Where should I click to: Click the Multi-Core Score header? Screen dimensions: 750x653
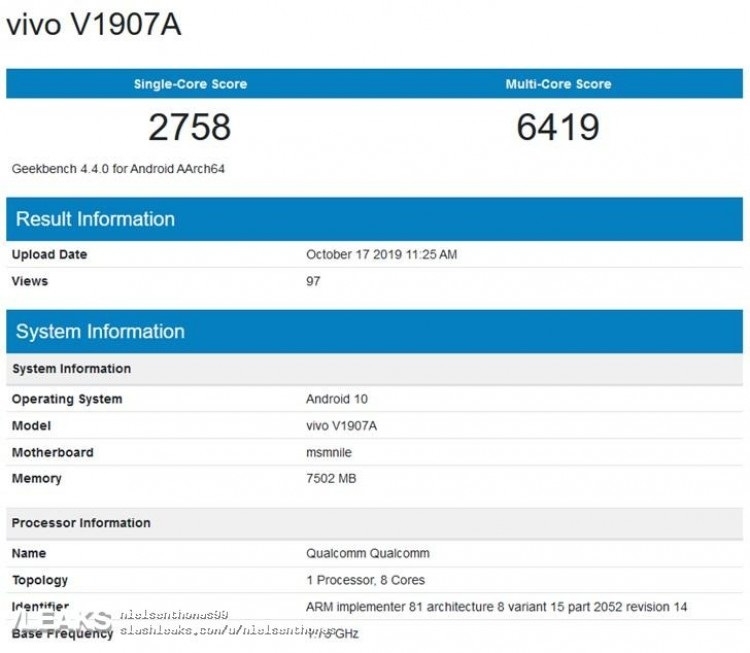tap(558, 84)
